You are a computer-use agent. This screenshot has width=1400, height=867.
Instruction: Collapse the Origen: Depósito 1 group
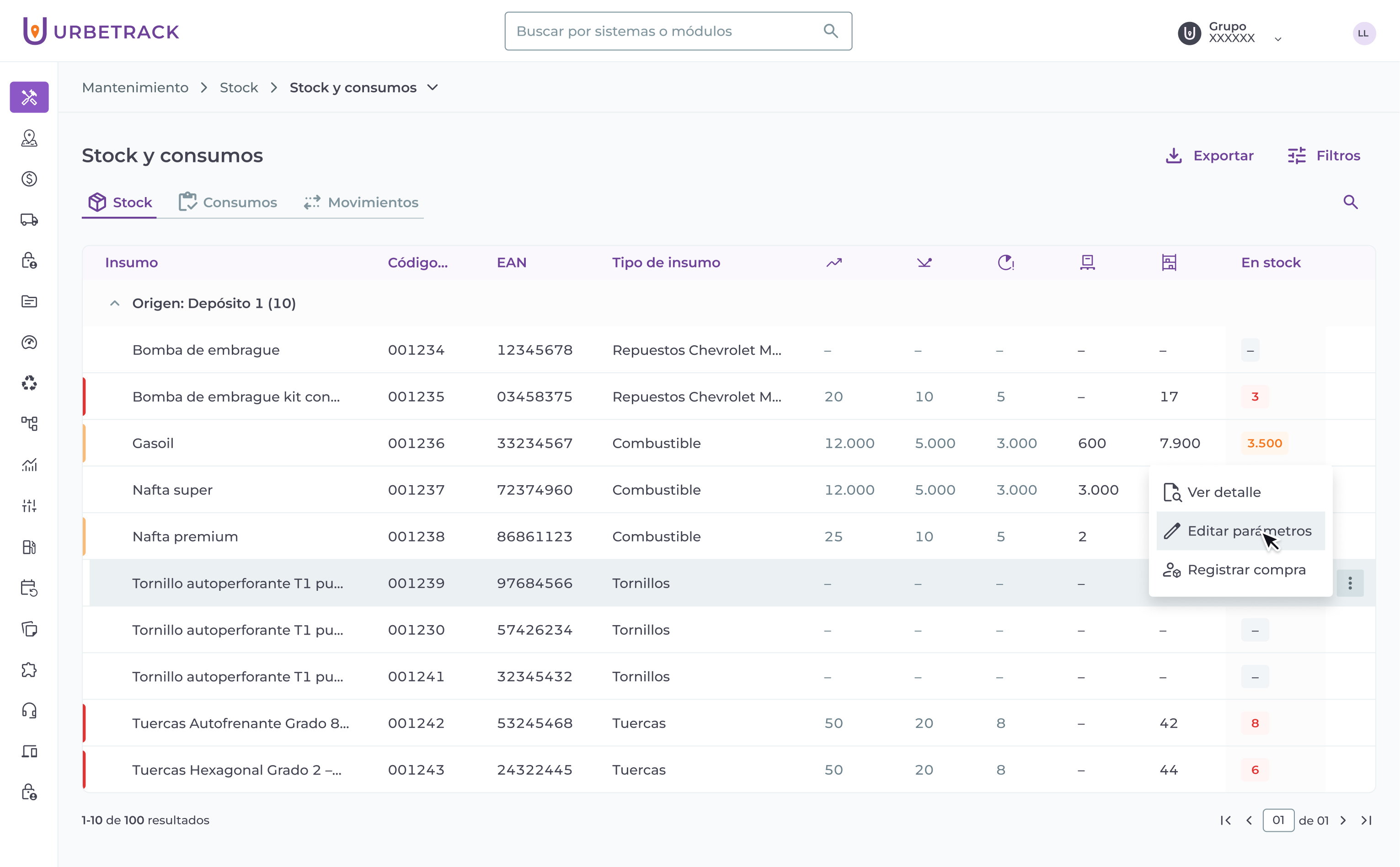pyautogui.click(x=115, y=303)
